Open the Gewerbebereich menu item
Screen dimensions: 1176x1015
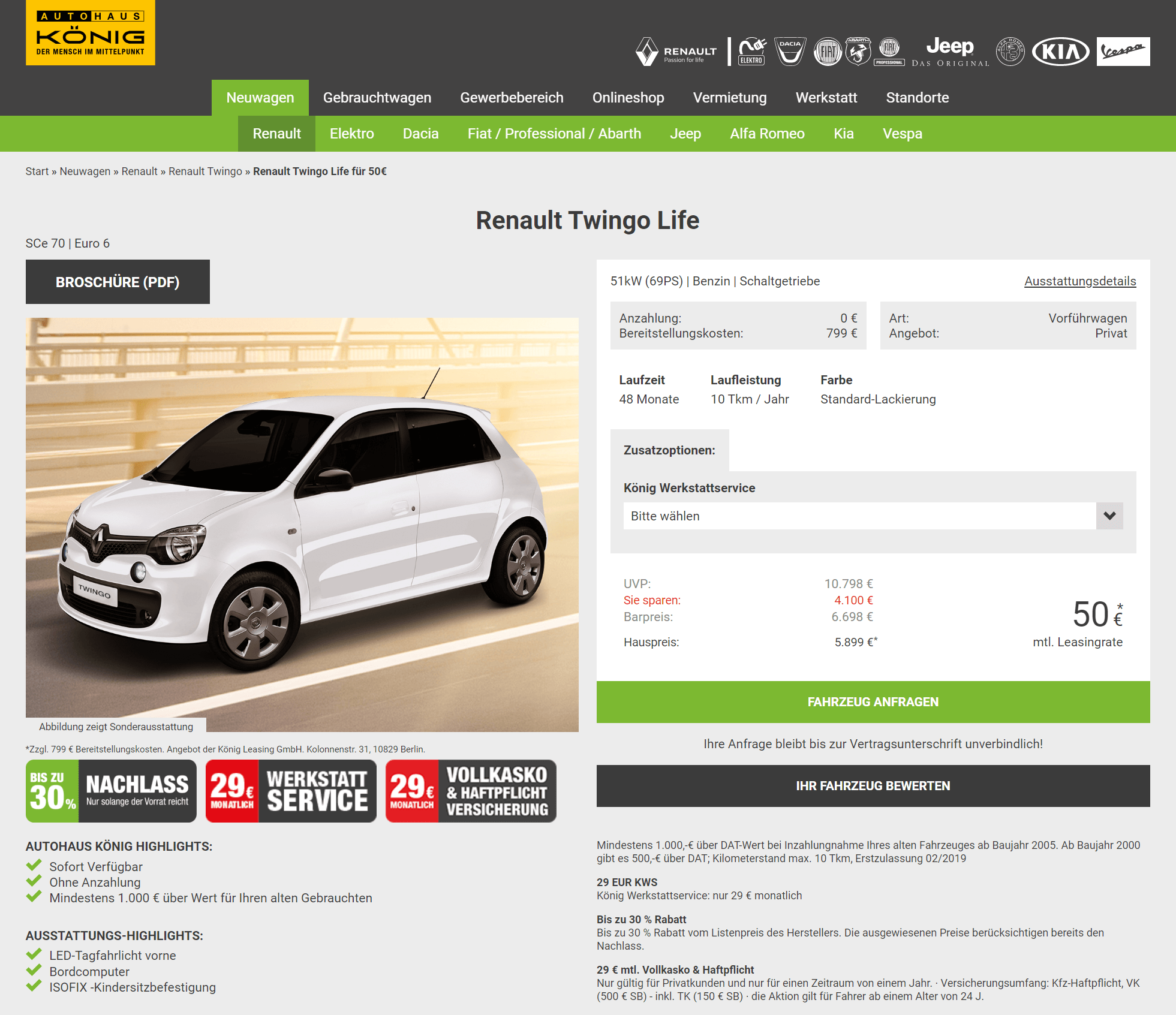512,98
